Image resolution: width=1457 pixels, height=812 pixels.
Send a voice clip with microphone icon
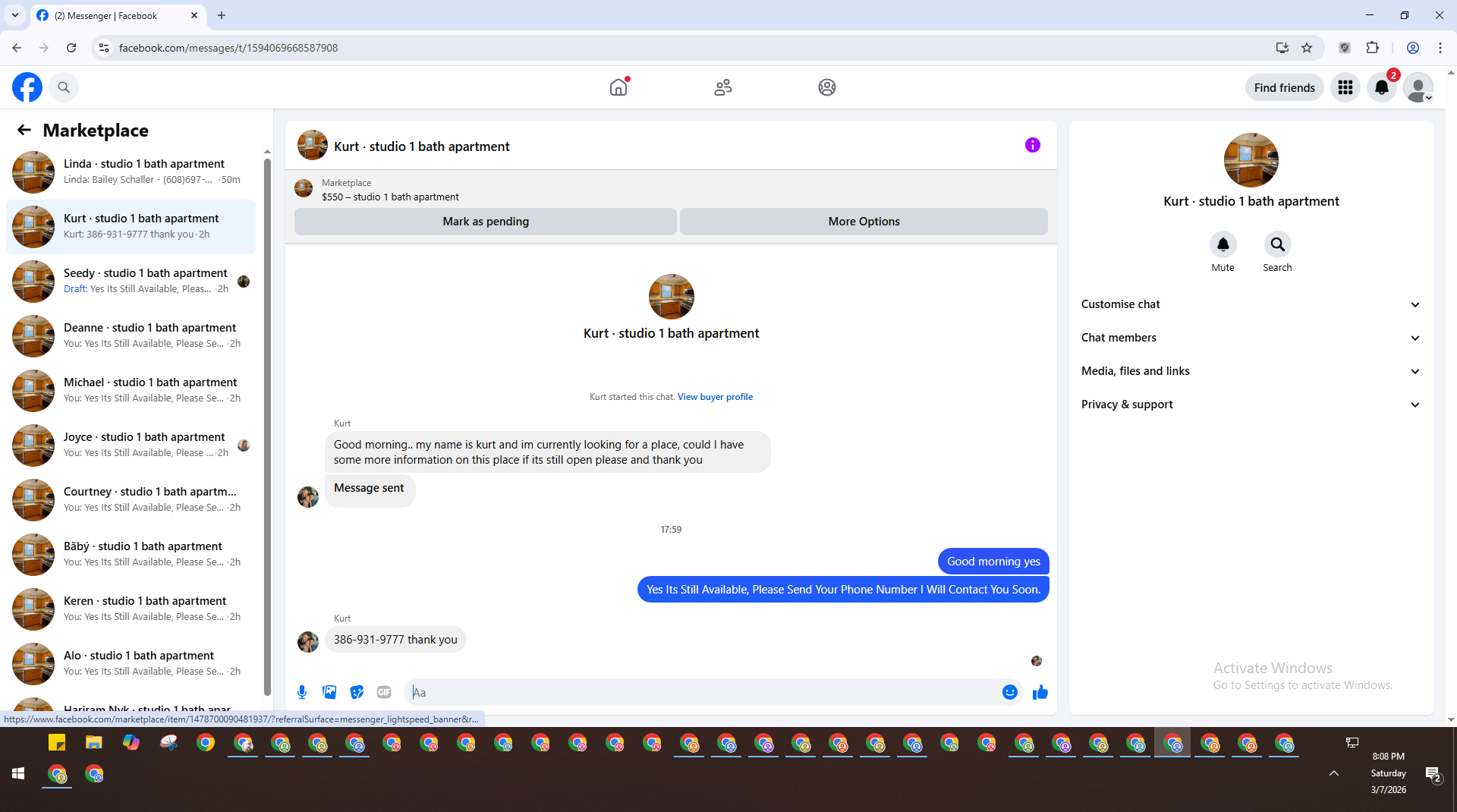[302, 692]
